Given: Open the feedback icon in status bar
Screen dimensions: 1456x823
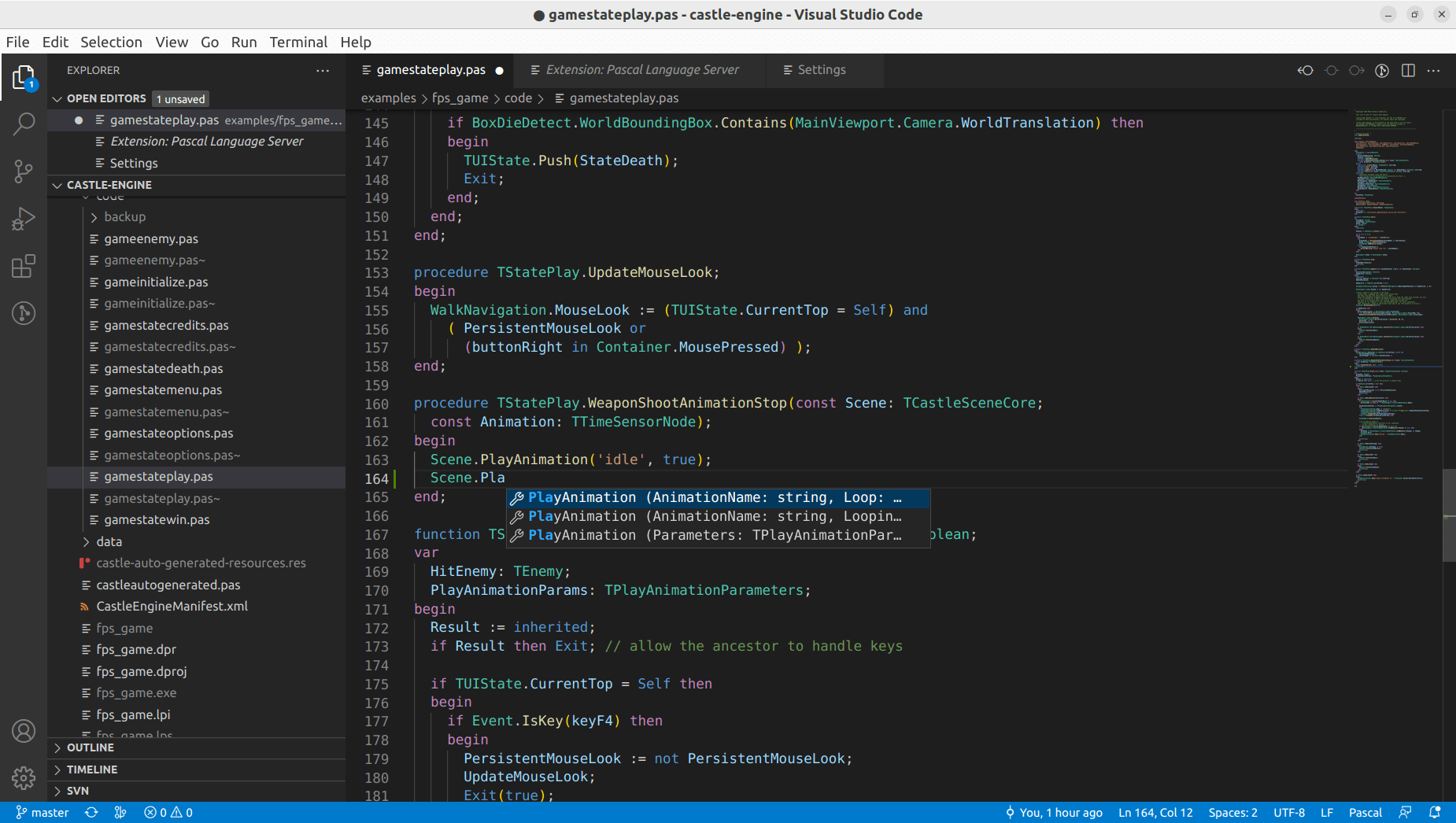Looking at the screenshot, I should (1406, 813).
